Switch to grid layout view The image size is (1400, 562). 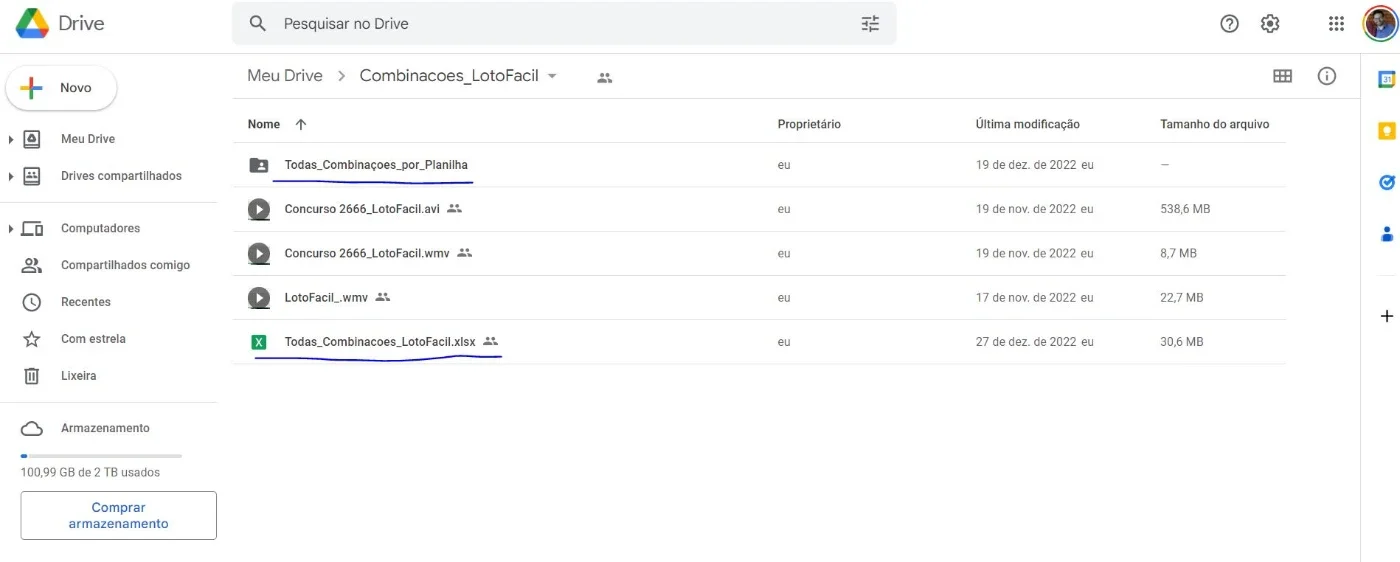pos(1282,76)
